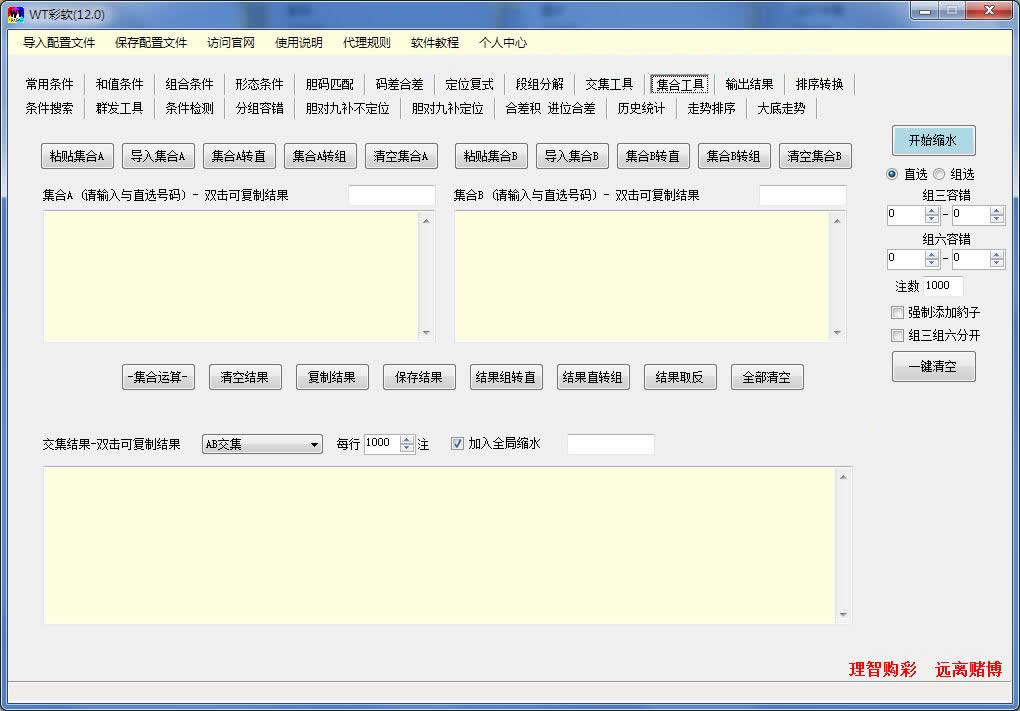1020x711 pixels.
Task: Click the up arrow on the first 组三容错 spinner
Action: [x=930, y=209]
